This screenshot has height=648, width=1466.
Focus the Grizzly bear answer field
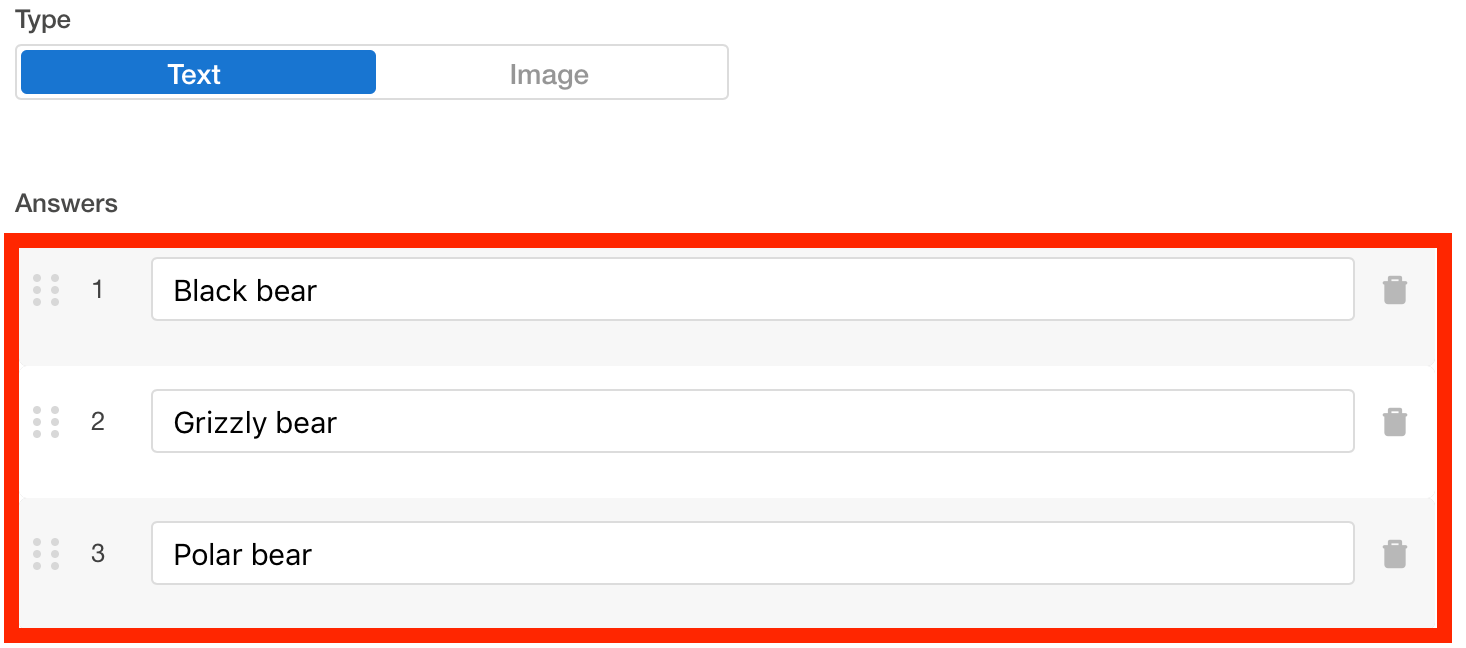pos(752,422)
